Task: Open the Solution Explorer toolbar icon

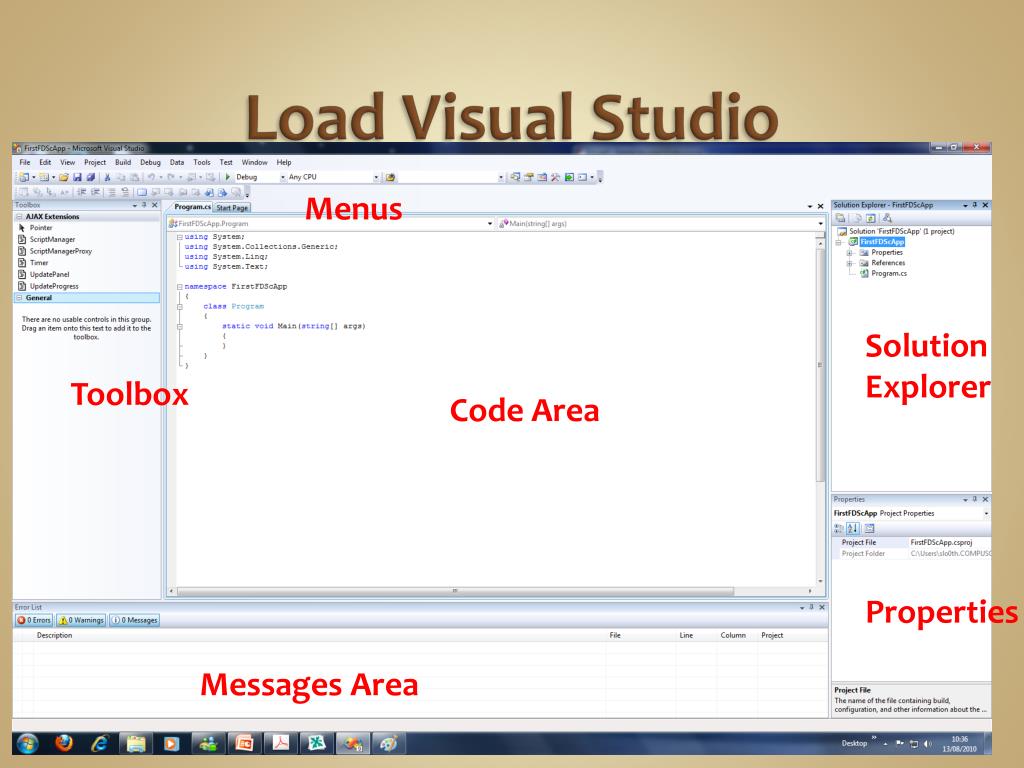Action: pyautogui.click(x=515, y=177)
